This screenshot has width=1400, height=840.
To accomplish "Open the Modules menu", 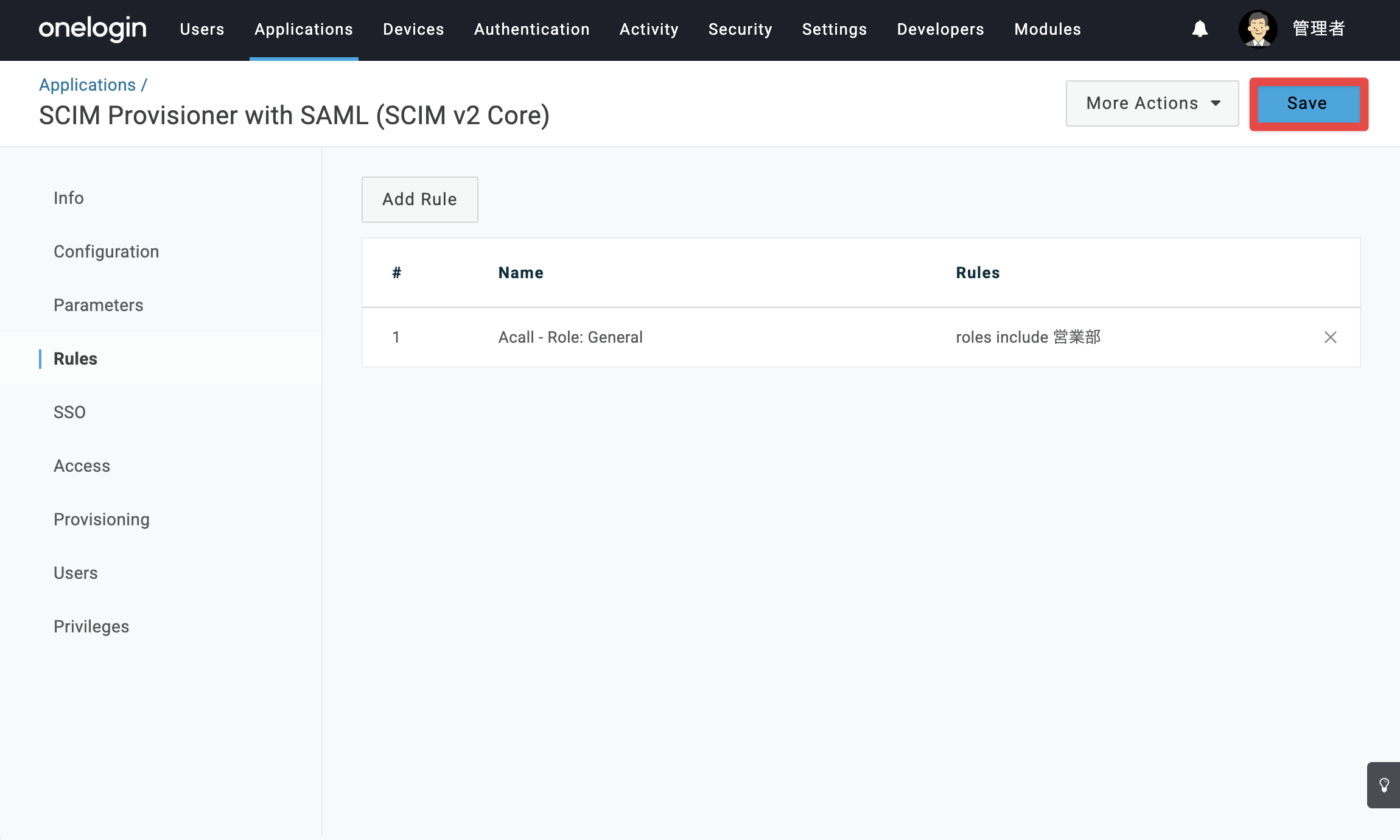I will [x=1048, y=29].
